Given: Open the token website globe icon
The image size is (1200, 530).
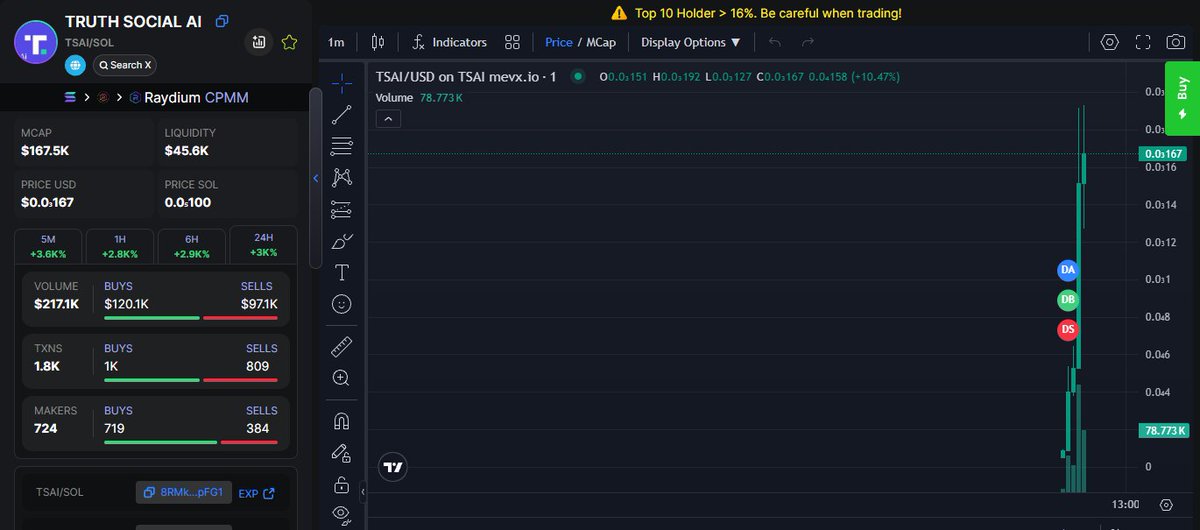Looking at the screenshot, I should pos(75,65).
